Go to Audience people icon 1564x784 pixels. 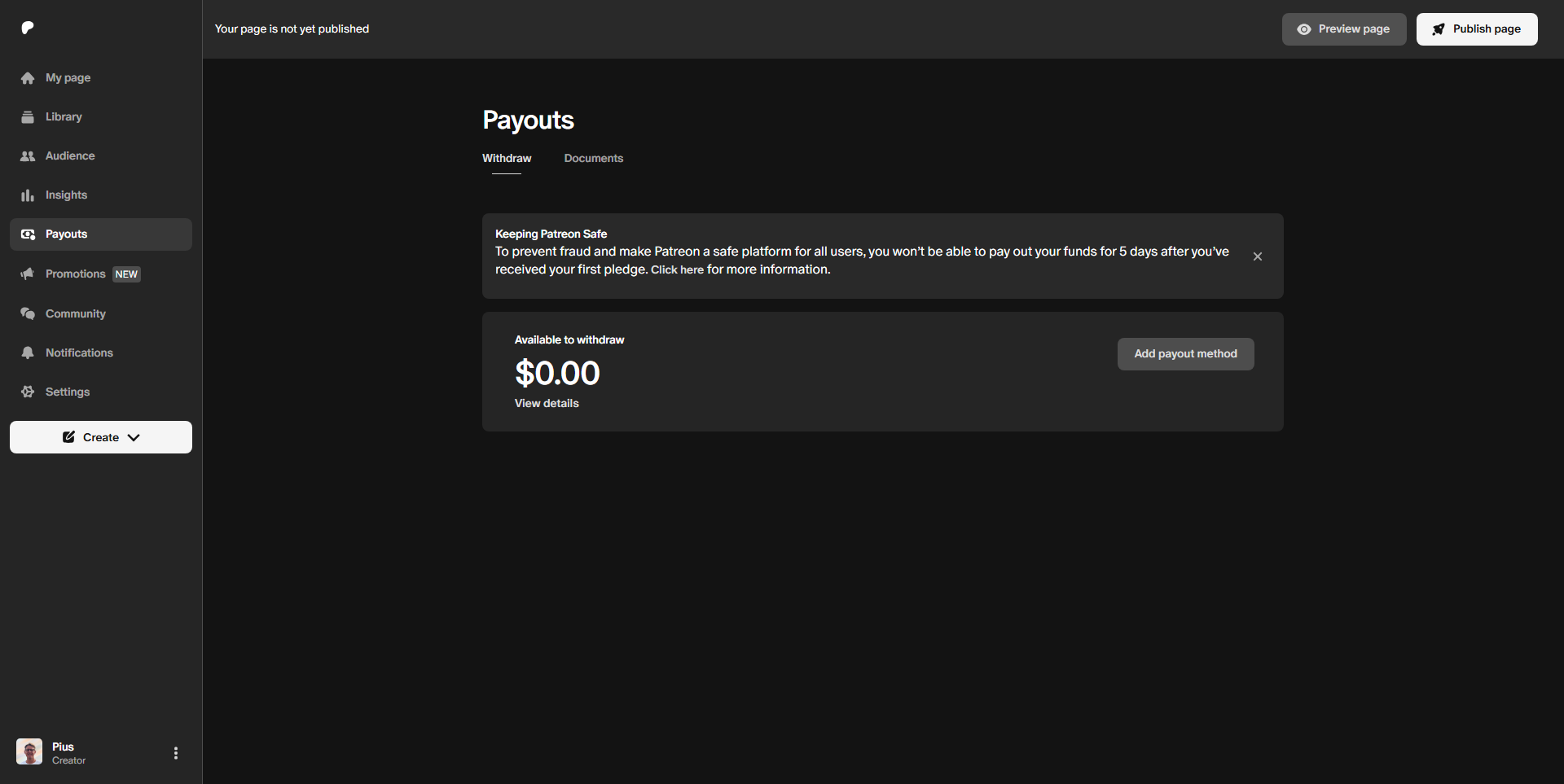click(x=28, y=156)
